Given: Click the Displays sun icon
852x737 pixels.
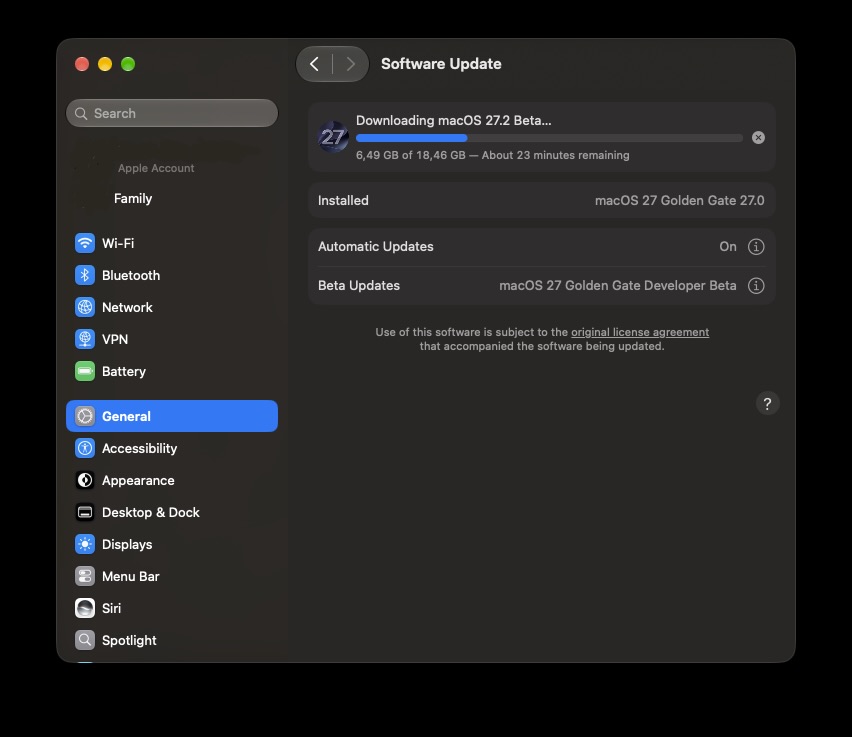Looking at the screenshot, I should tap(85, 544).
